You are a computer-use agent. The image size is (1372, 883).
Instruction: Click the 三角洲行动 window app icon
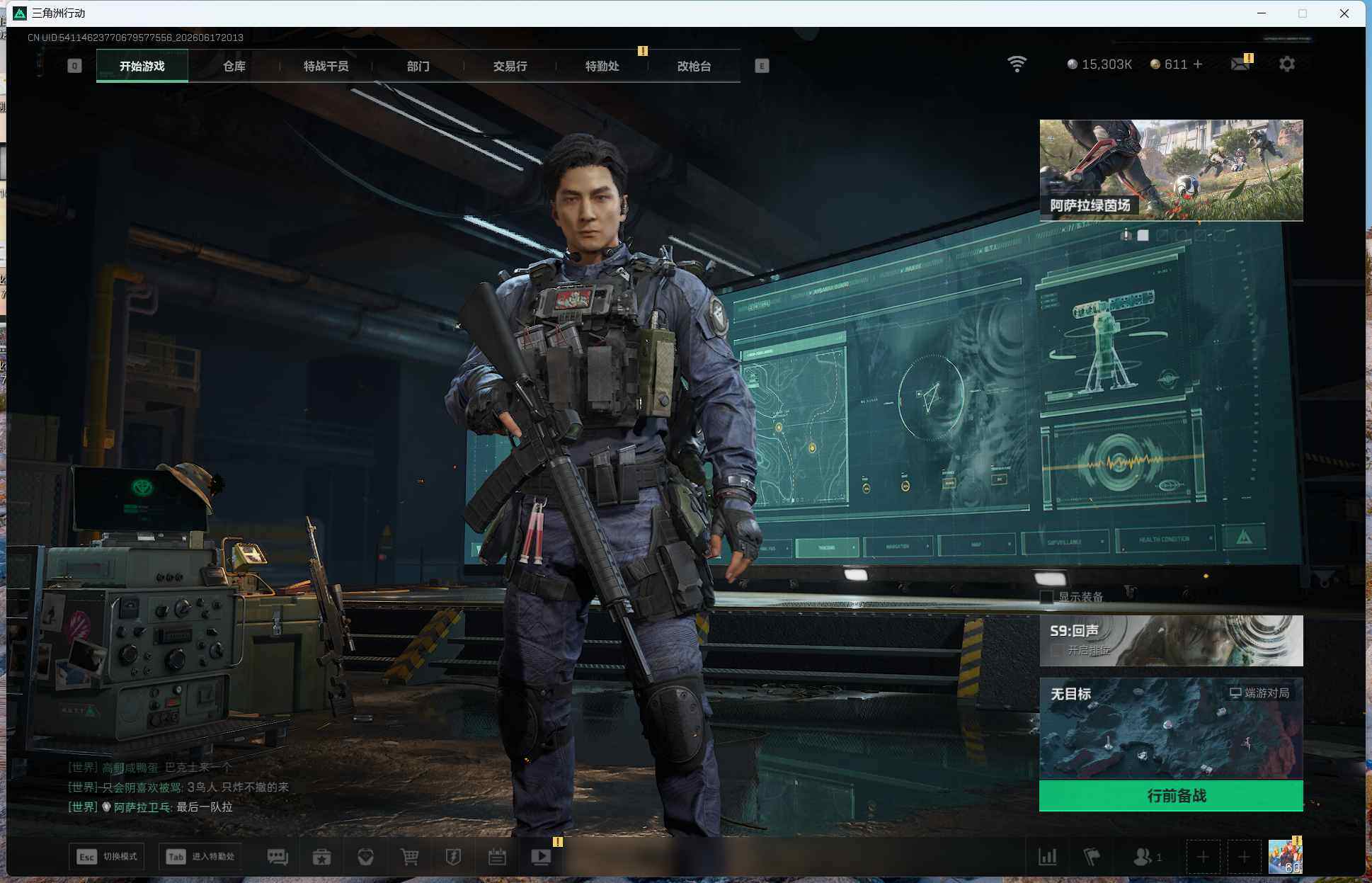pyautogui.click(x=20, y=13)
